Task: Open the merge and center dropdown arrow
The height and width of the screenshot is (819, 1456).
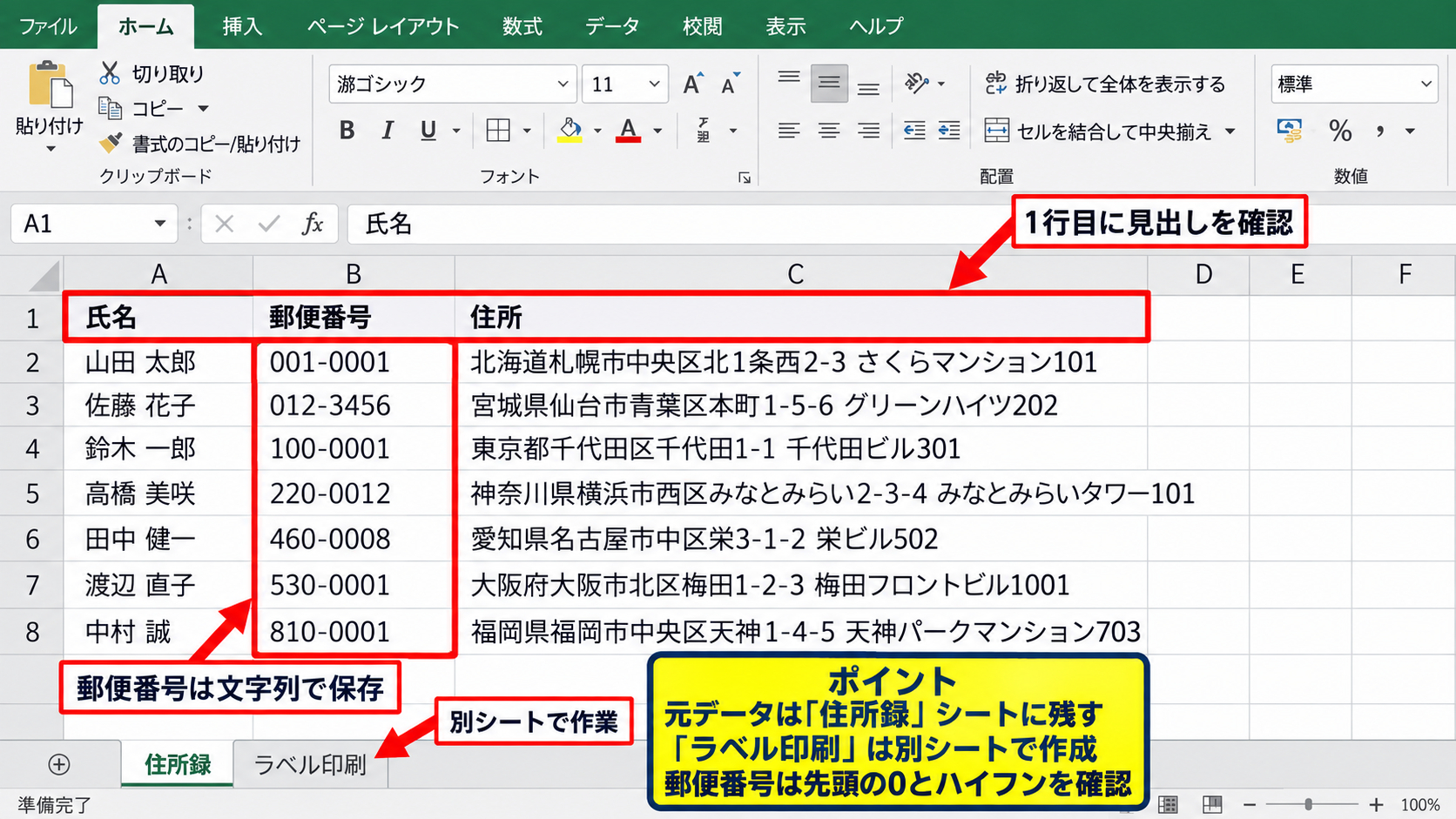Action: (x=1230, y=131)
